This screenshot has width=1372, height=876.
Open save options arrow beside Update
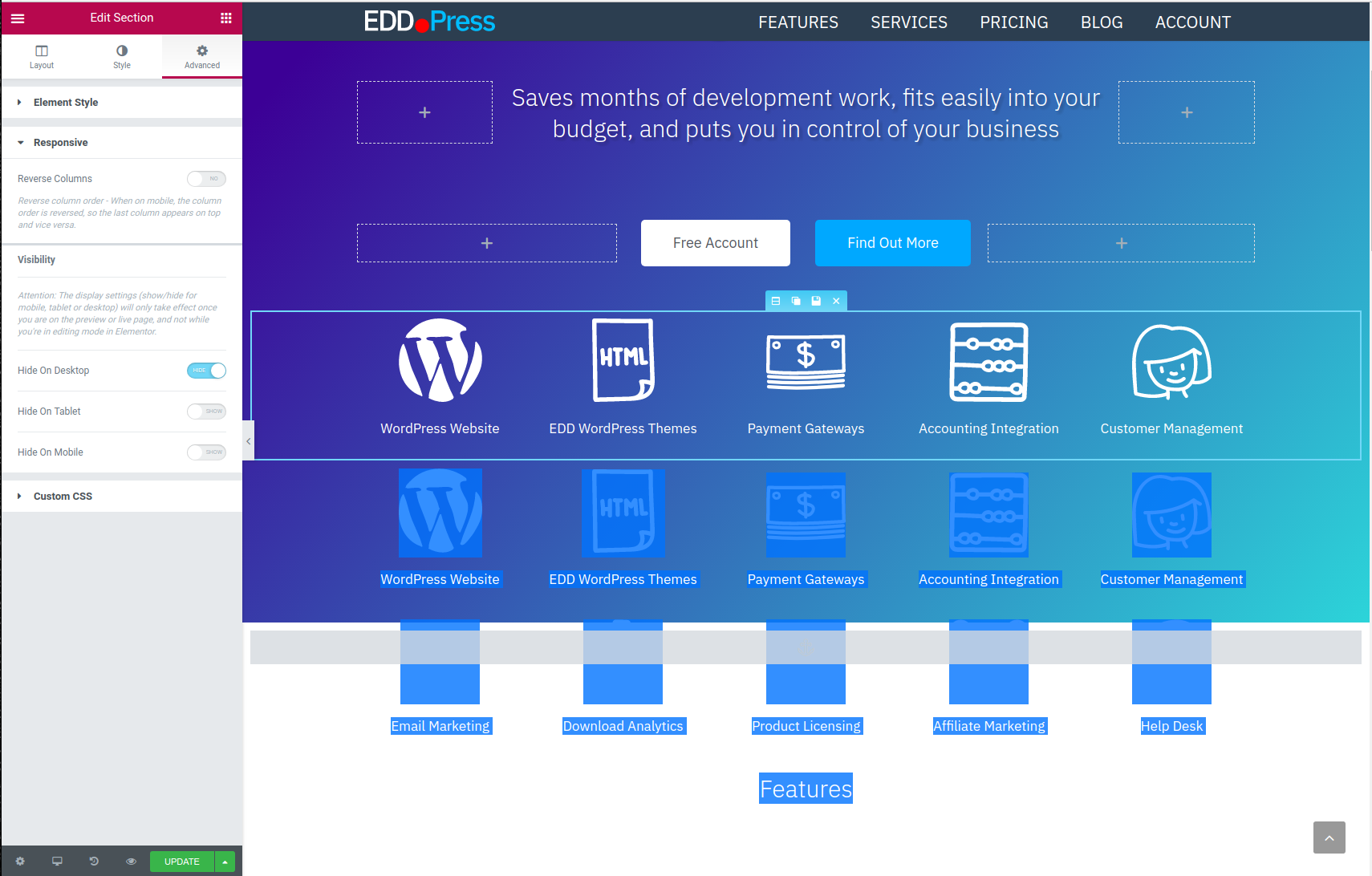coord(225,862)
